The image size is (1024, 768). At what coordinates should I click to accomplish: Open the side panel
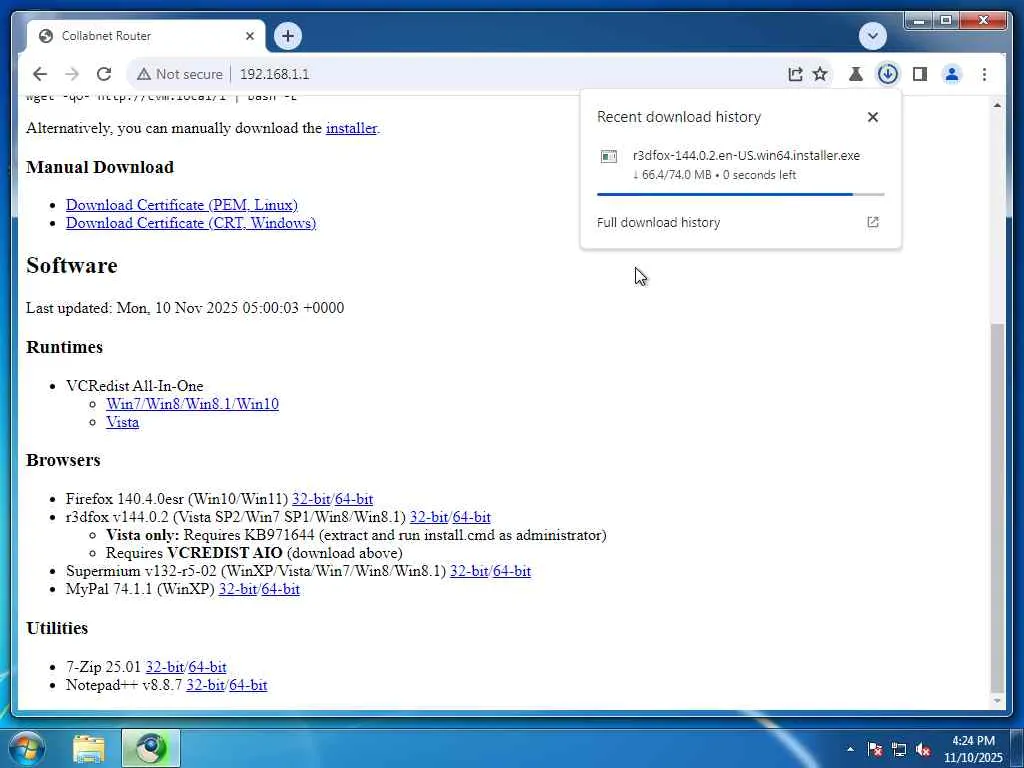click(x=920, y=74)
